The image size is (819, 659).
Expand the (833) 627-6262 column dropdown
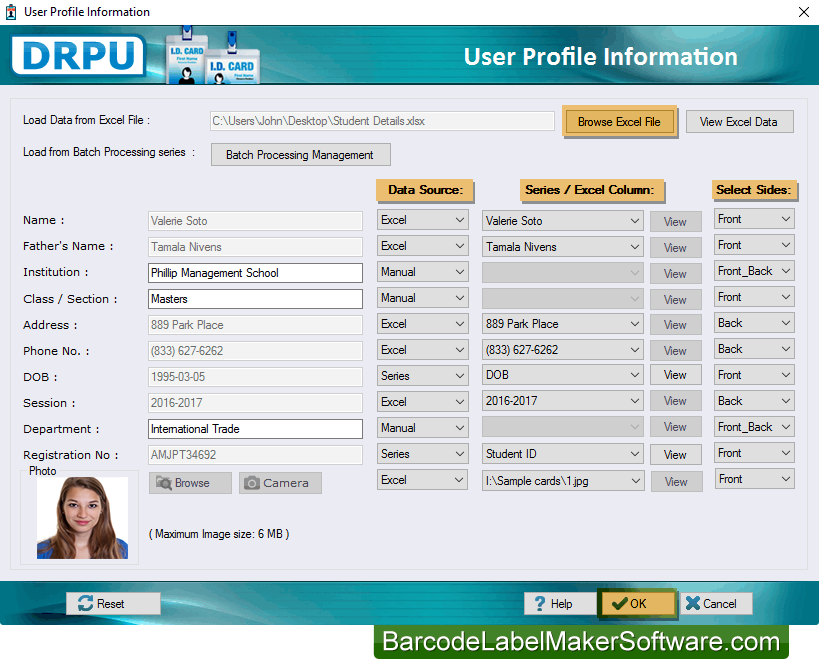tap(563, 350)
